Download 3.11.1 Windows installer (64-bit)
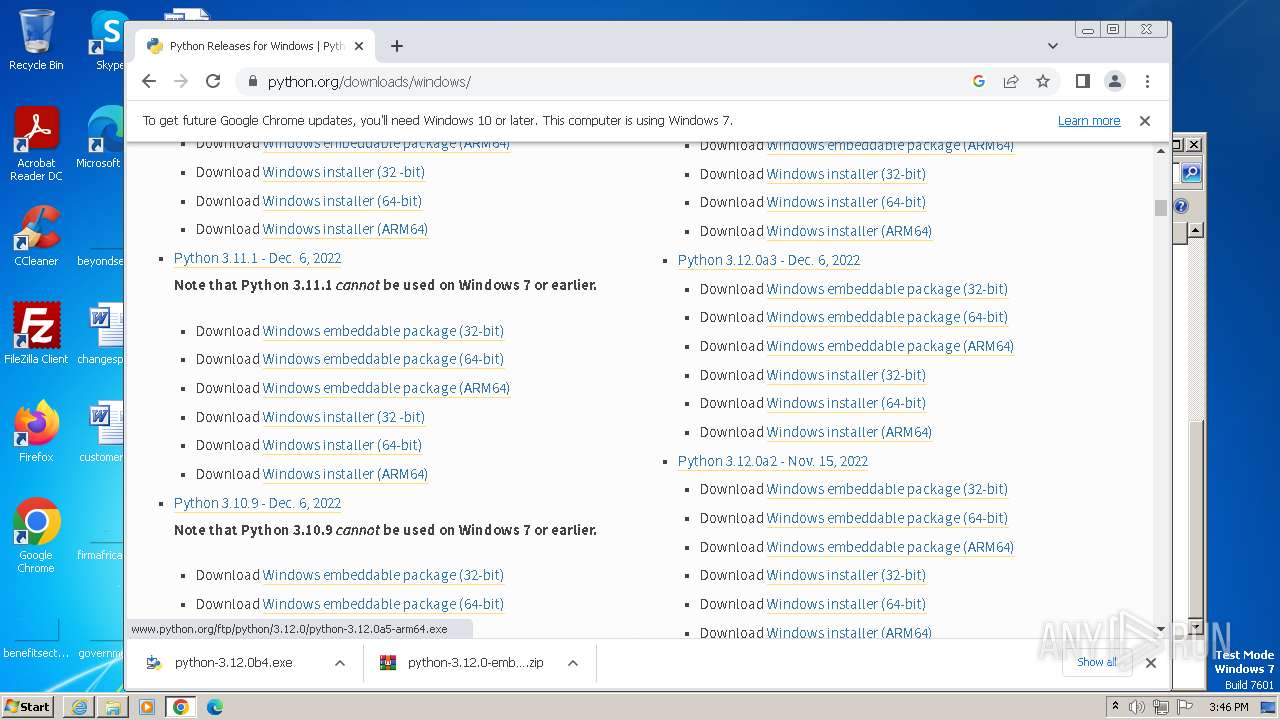This screenshot has height=720, width=1280. (x=342, y=445)
